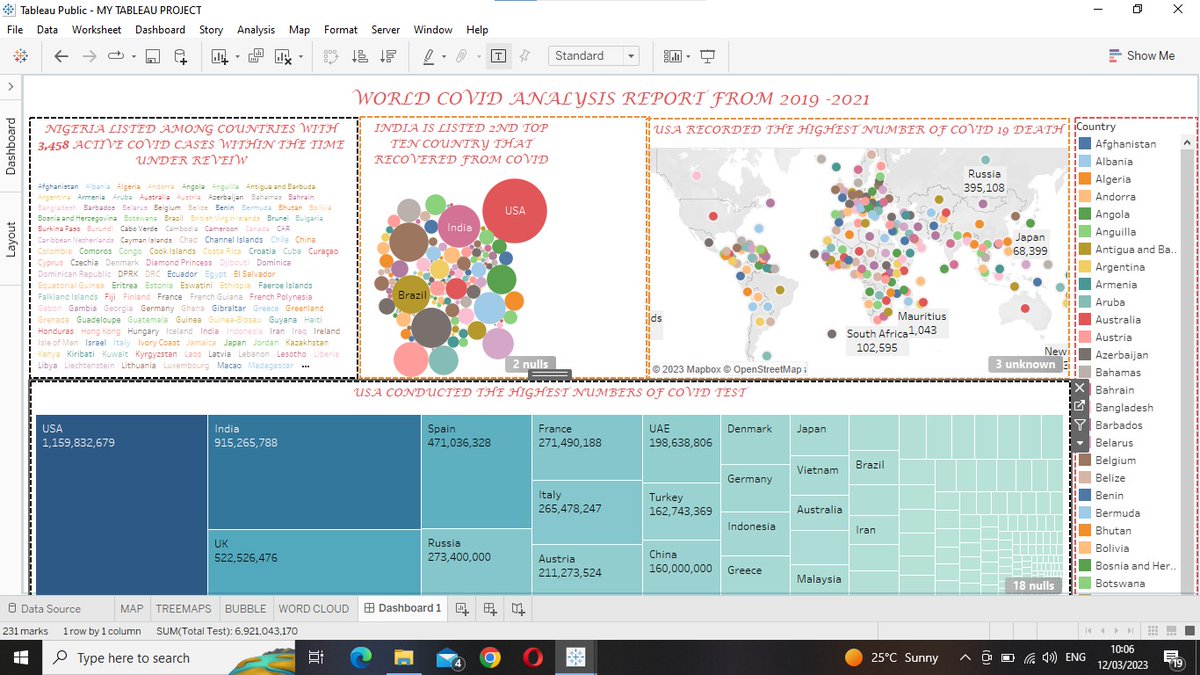Image resolution: width=1200 pixels, height=675 pixels.
Task: Select the India treemap rectangle
Action: coord(313,471)
